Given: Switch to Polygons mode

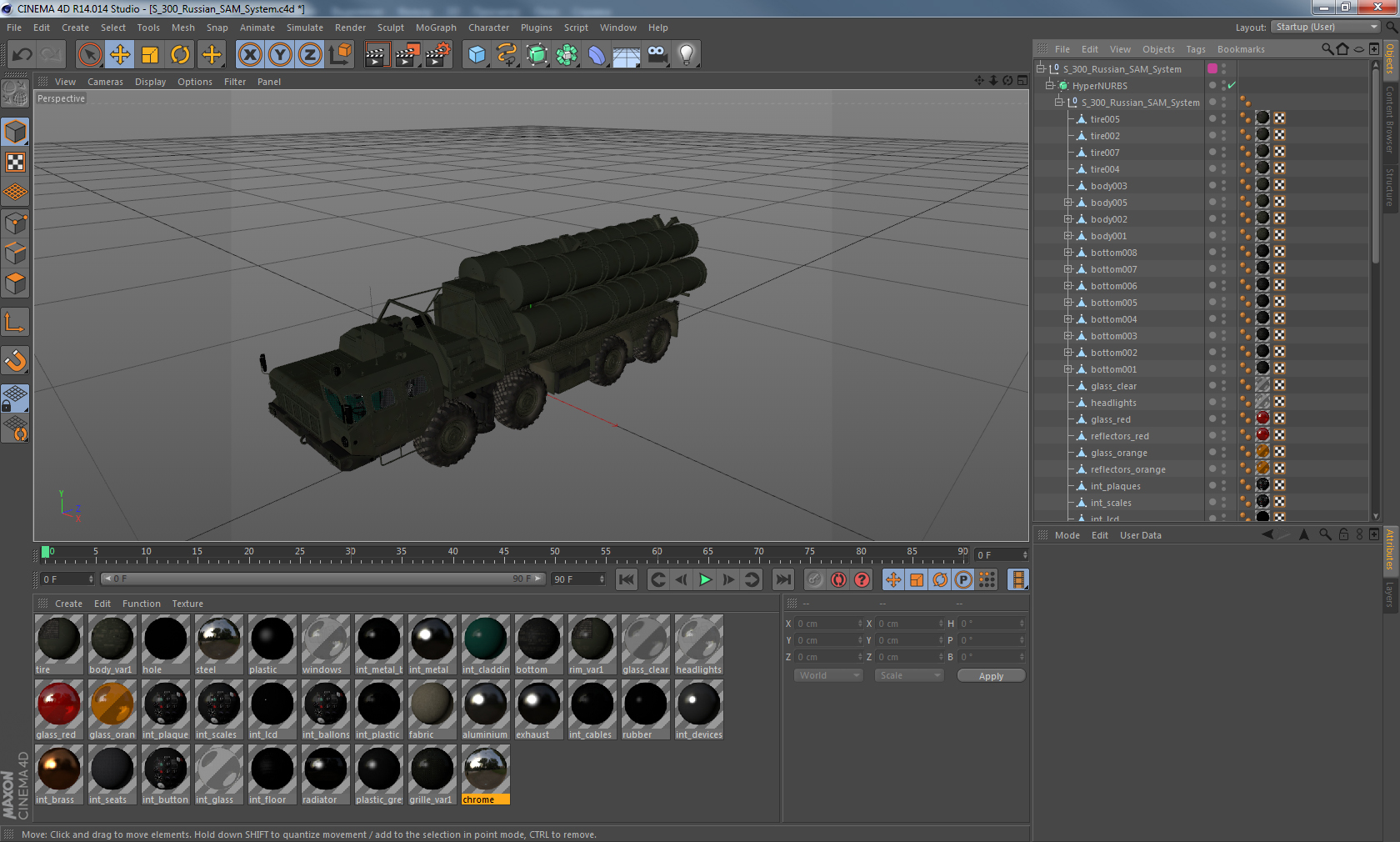Looking at the screenshot, I should pos(15,283).
